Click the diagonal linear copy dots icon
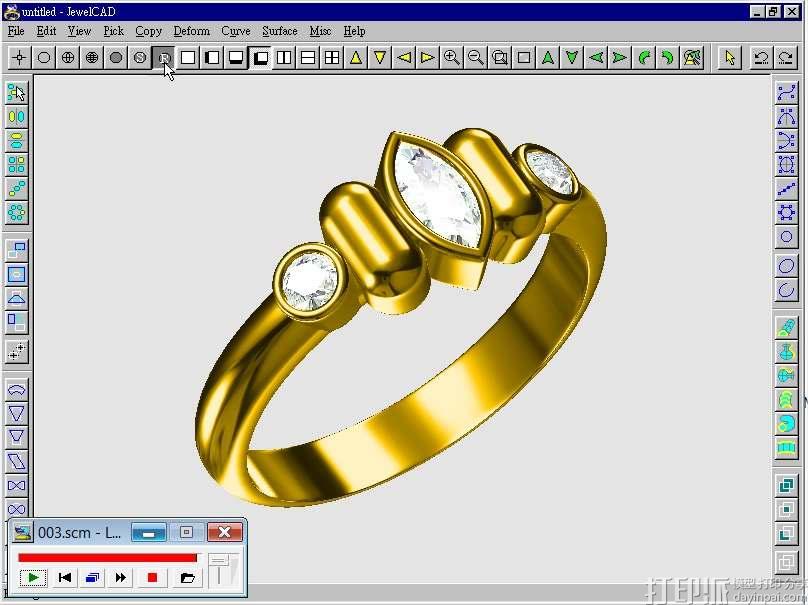The height and width of the screenshot is (605, 808). click(x=16, y=189)
